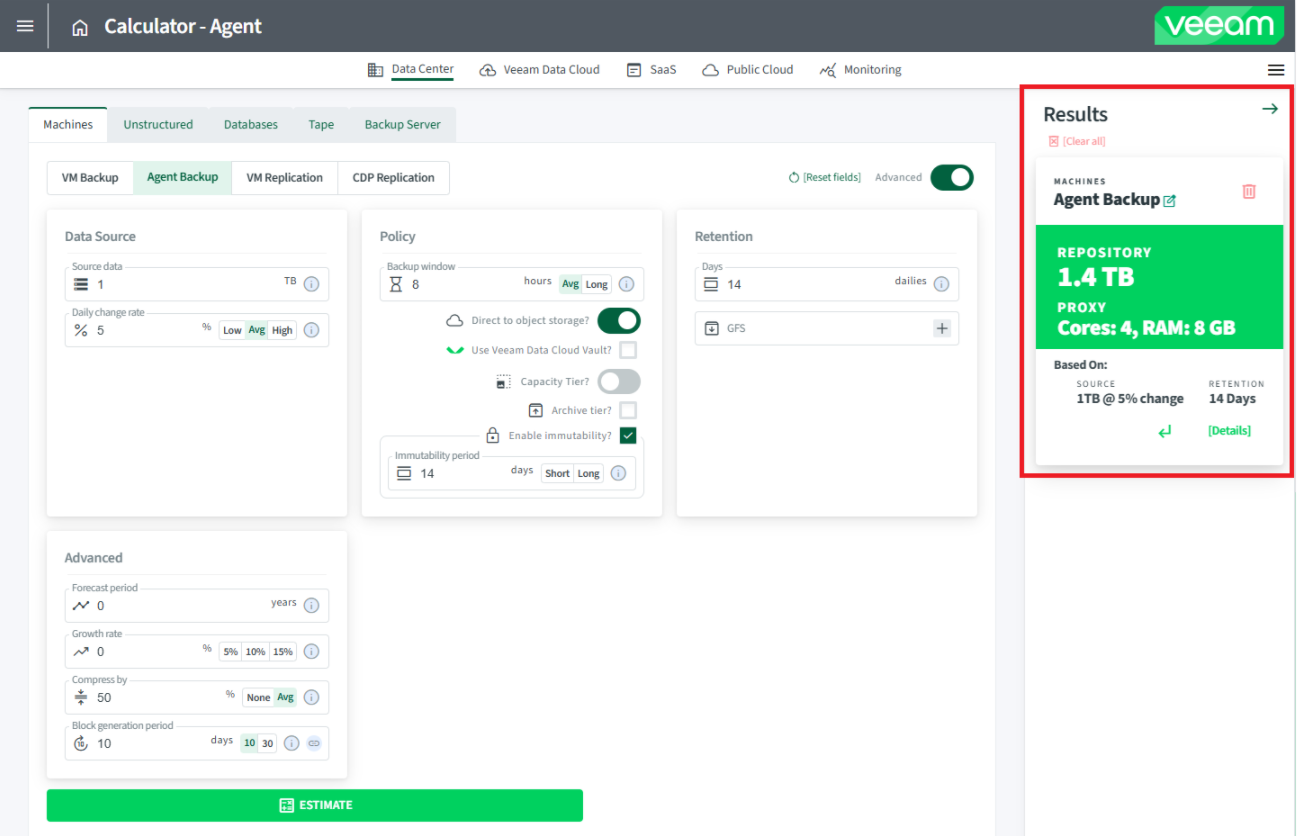Check the Archive tier box
Image resolution: width=1297 pixels, height=836 pixels.
click(x=628, y=410)
